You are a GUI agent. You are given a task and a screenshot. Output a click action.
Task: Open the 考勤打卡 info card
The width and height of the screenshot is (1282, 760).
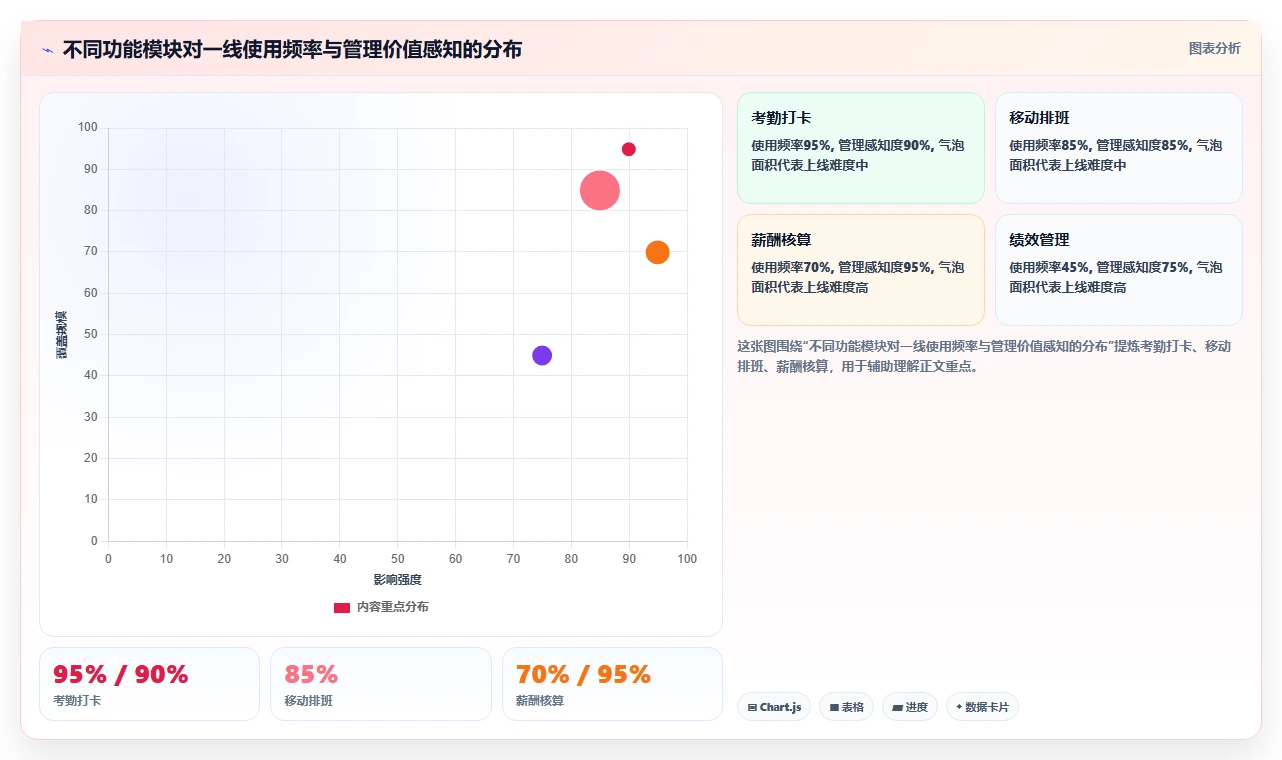[861, 148]
